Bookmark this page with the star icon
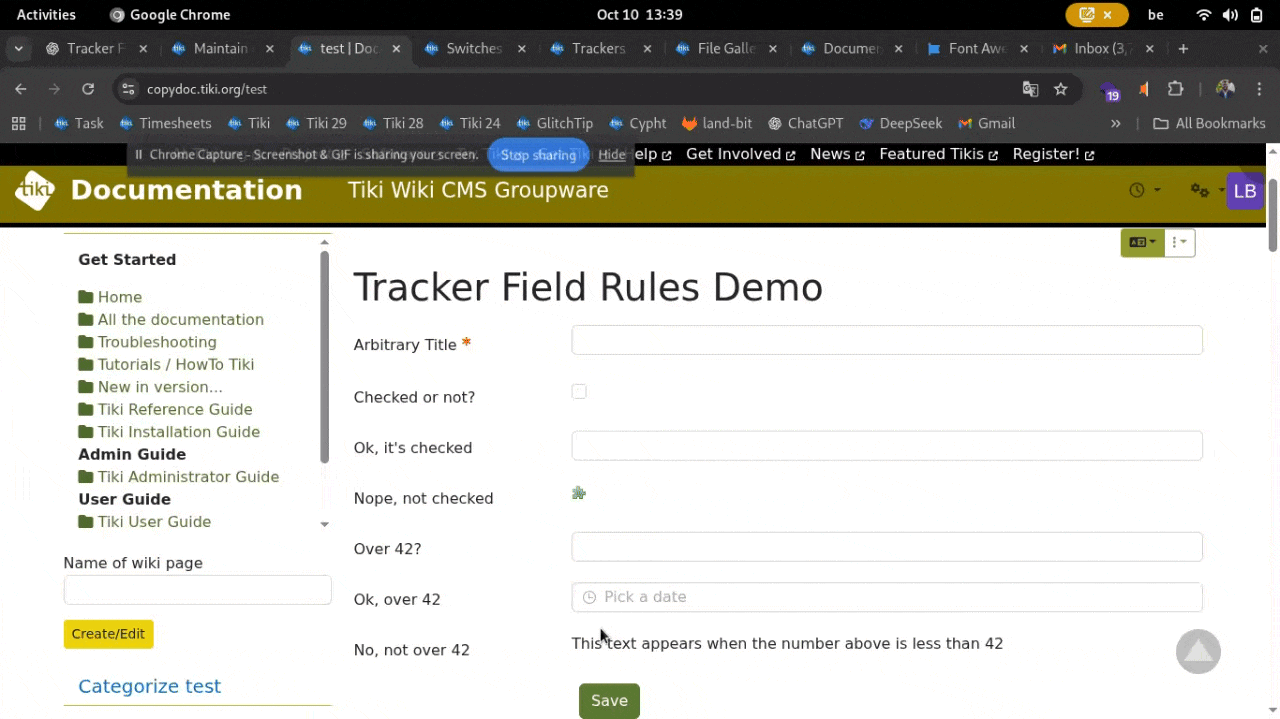1280x719 pixels. point(1060,89)
